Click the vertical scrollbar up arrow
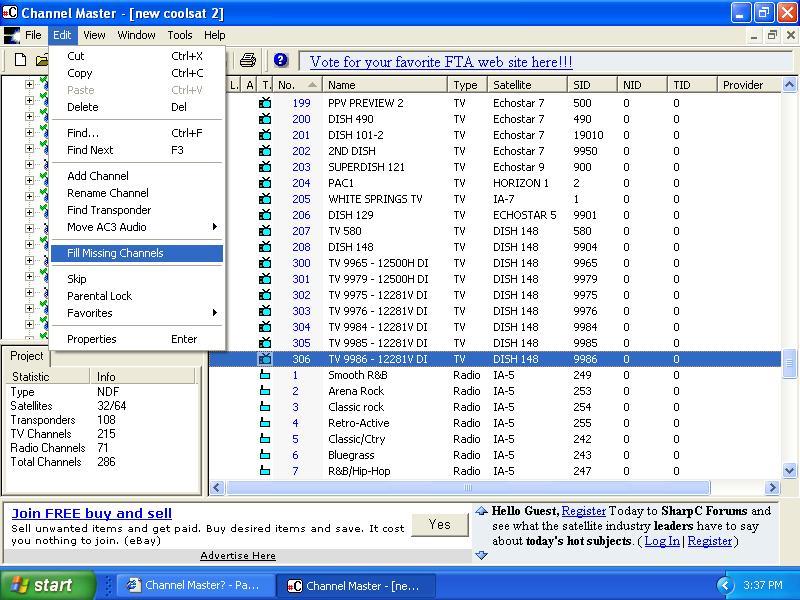The width and height of the screenshot is (800, 600). click(x=789, y=85)
